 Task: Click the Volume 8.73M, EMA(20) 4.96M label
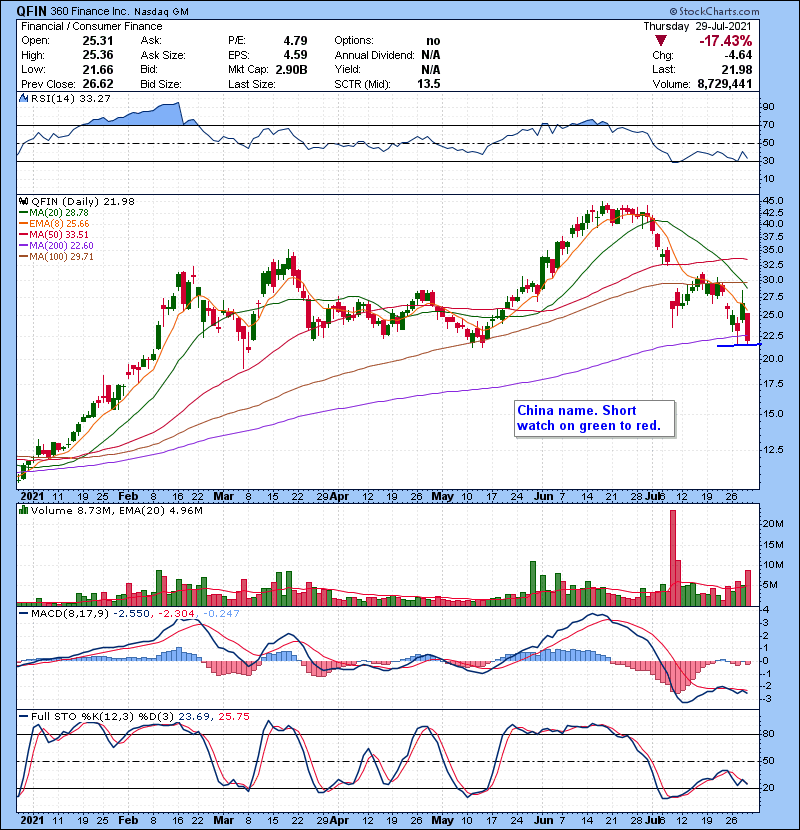tap(116, 510)
